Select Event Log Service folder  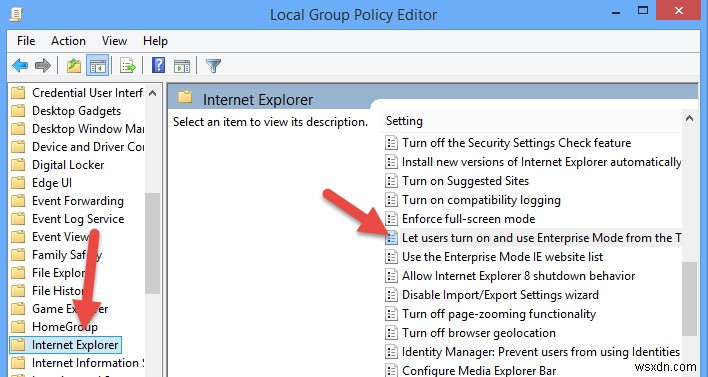click(x=67, y=219)
